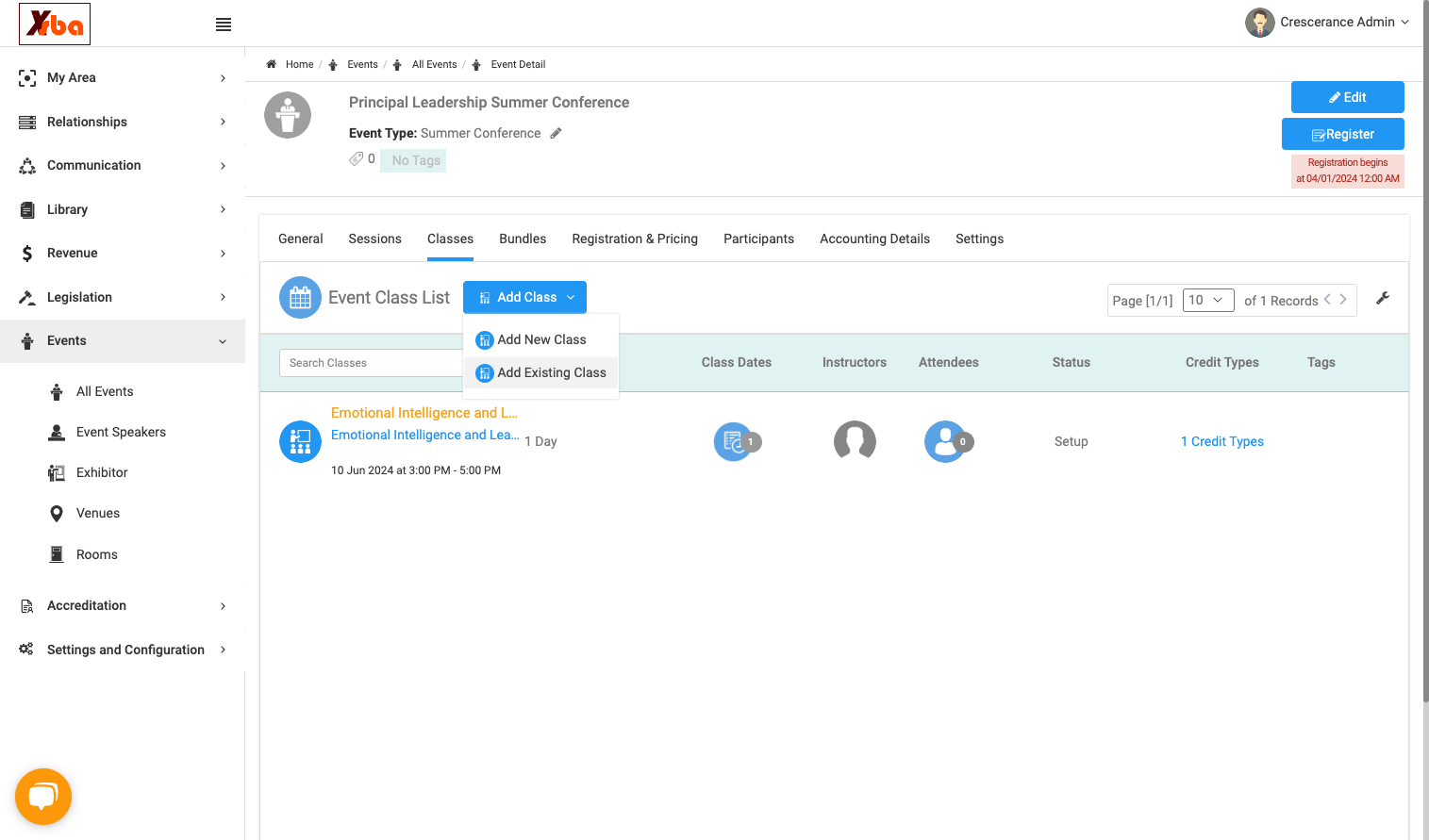The width and height of the screenshot is (1429, 840).
Task: Open class dates icon for Emotional Intelligence
Action: point(735,441)
